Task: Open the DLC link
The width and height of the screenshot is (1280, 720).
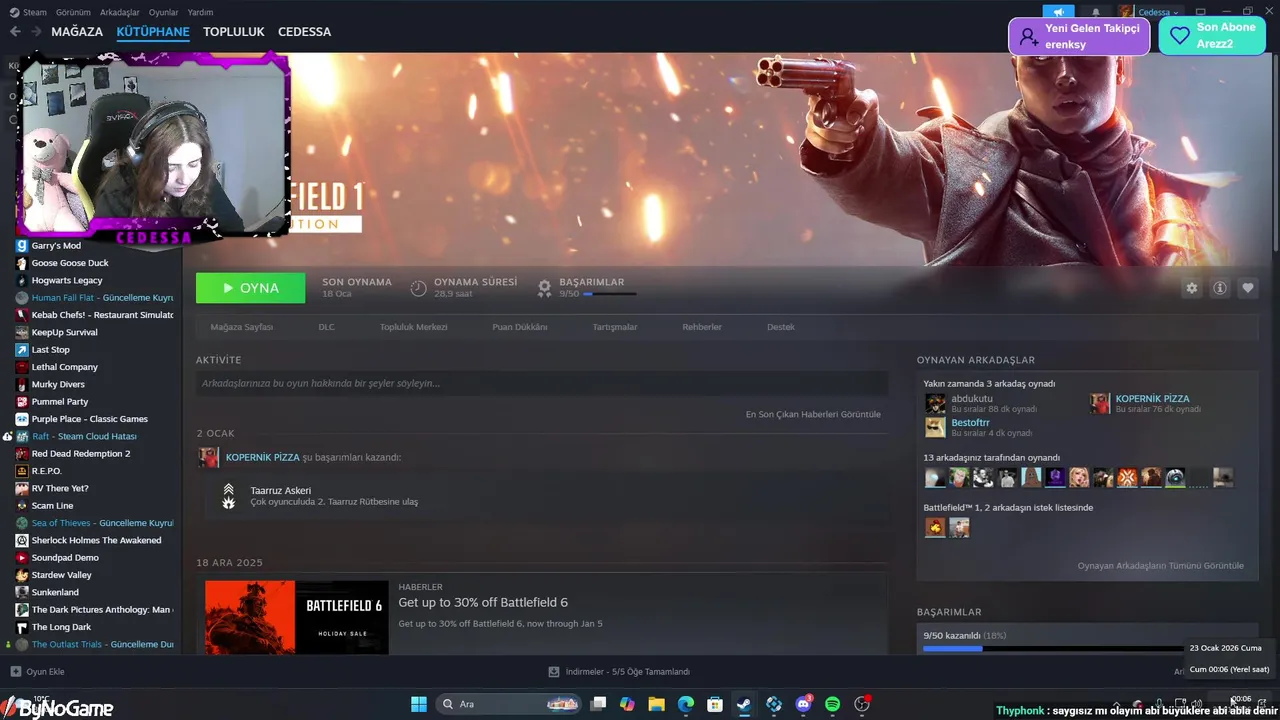Action: tap(326, 327)
